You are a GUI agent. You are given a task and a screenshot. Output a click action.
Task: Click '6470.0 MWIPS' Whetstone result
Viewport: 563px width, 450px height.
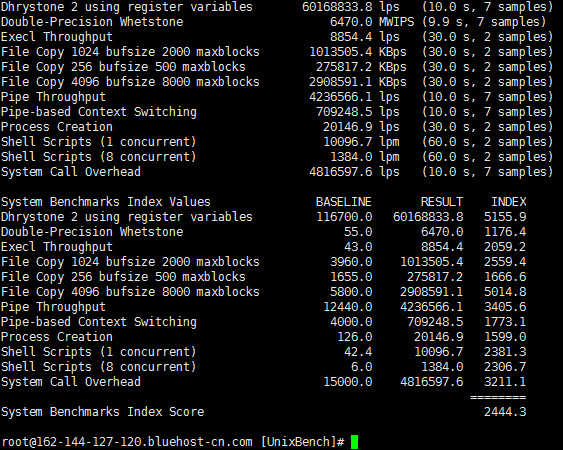point(372,22)
